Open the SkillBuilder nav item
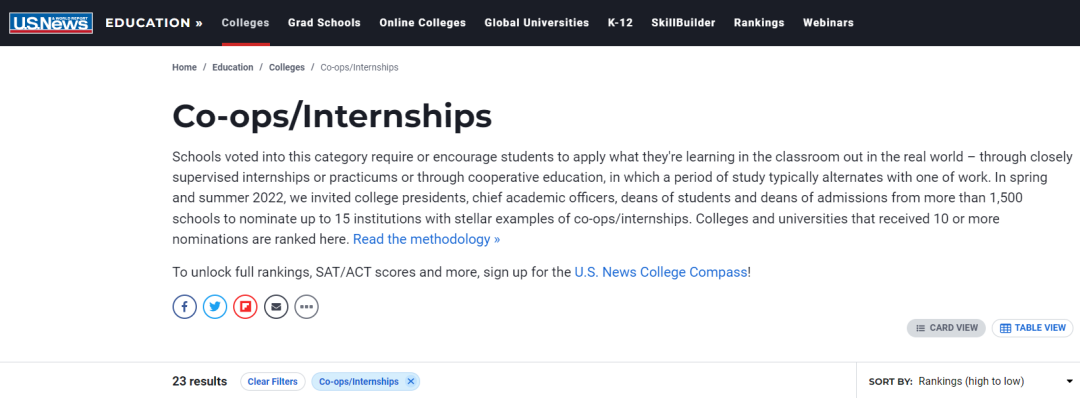 (683, 23)
